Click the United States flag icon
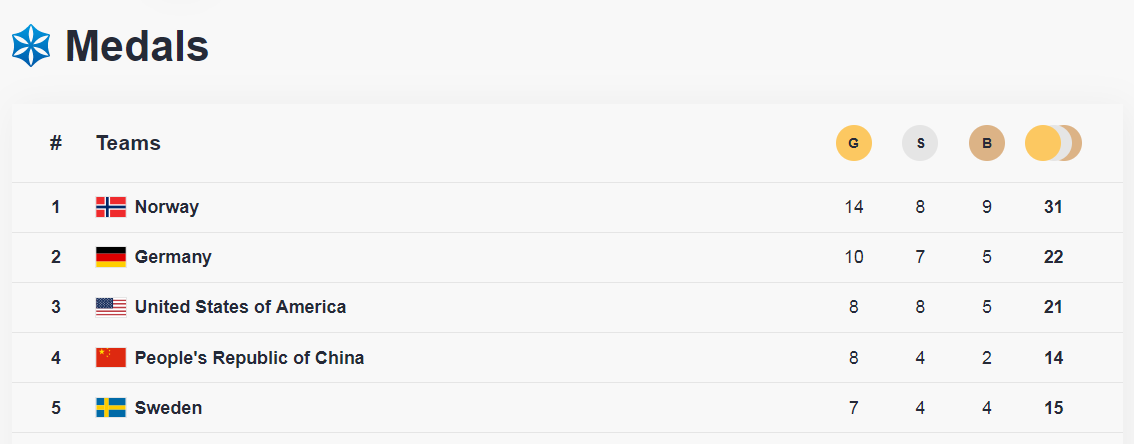Screen dimensions: 1134x444 pyautogui.click(x=111, y=307)
